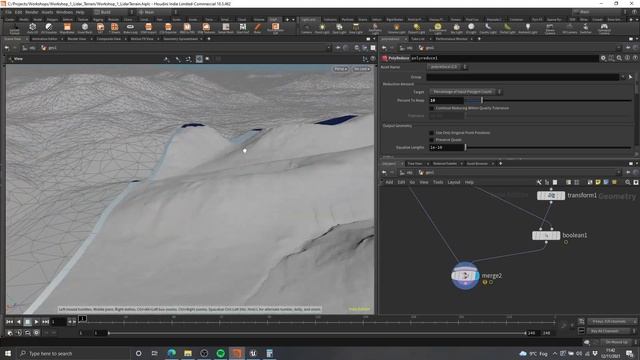Select the Sky Light shelf tool

click(456, 28)
